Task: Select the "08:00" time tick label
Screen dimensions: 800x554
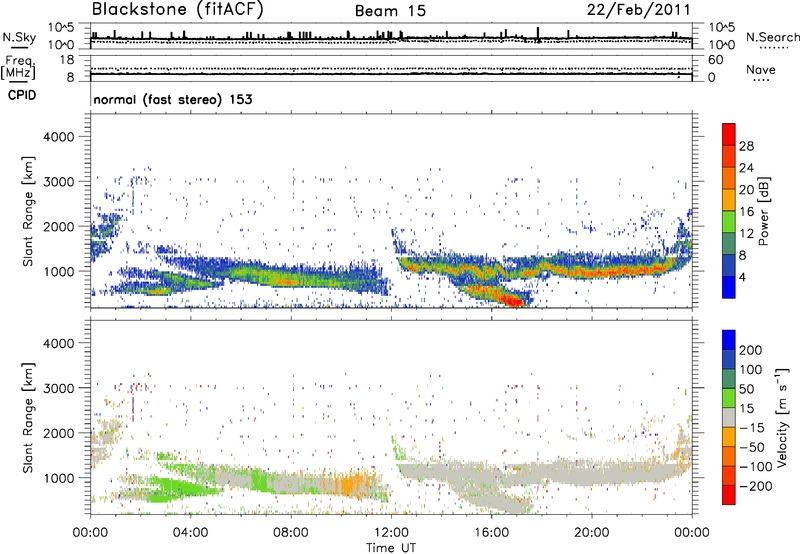Action: [x=291, y=533]
